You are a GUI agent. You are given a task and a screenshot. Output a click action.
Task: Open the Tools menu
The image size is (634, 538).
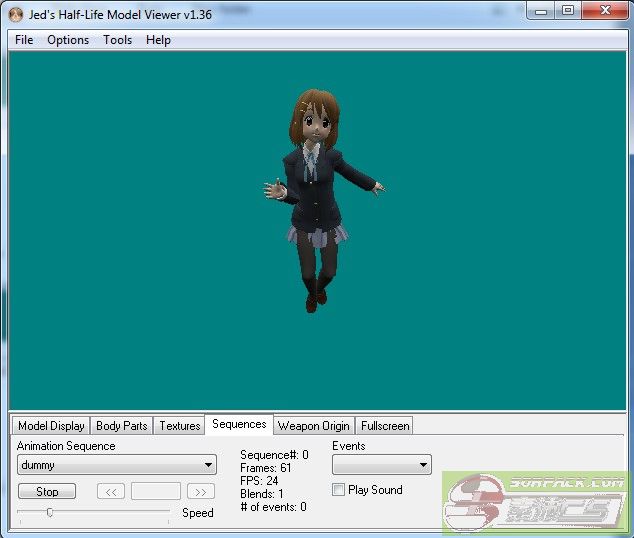click(x=117, y=40)
